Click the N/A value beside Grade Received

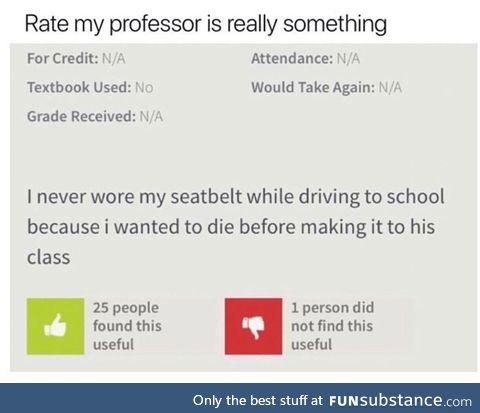pyautogui.click(x=151, y=117)
